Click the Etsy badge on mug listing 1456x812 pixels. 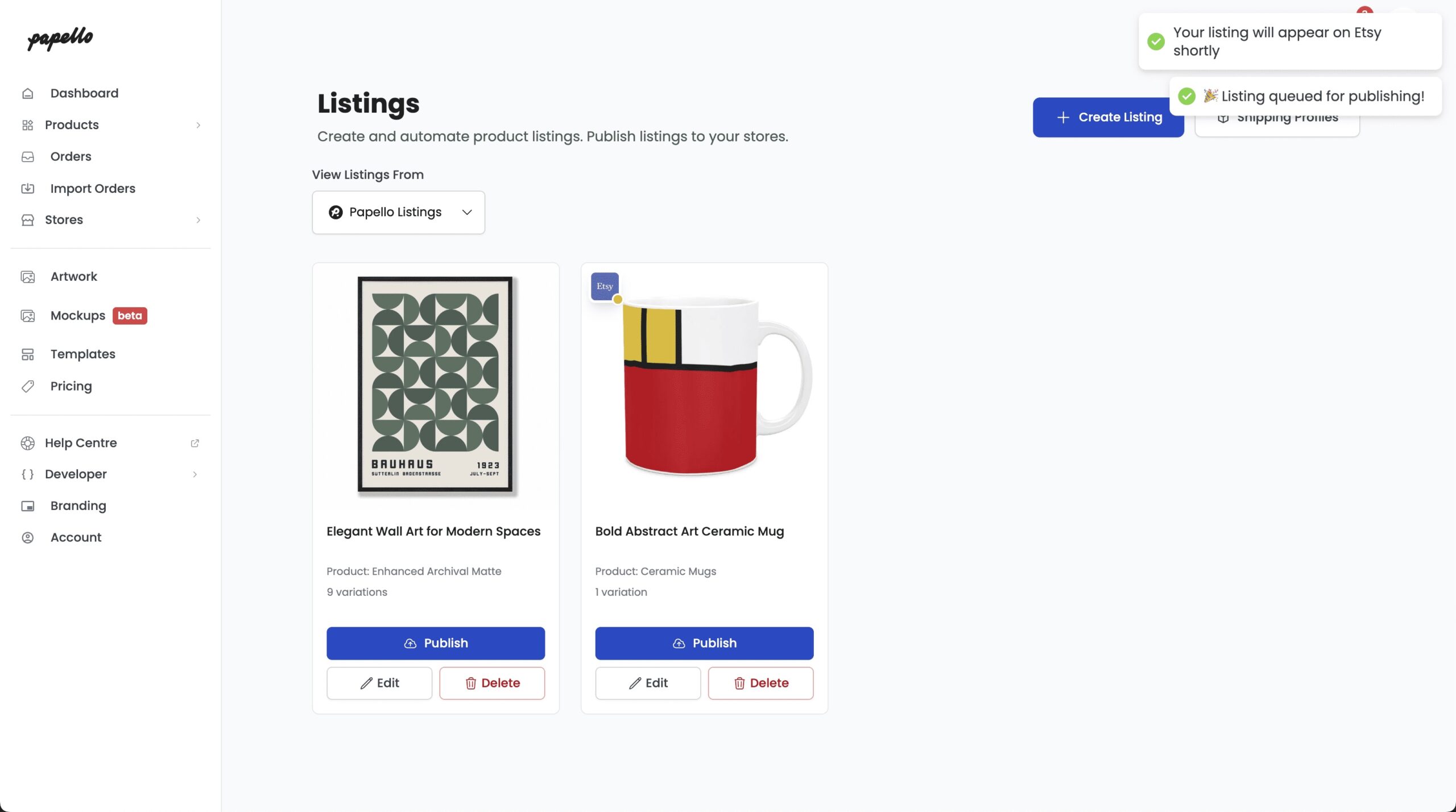604,286
